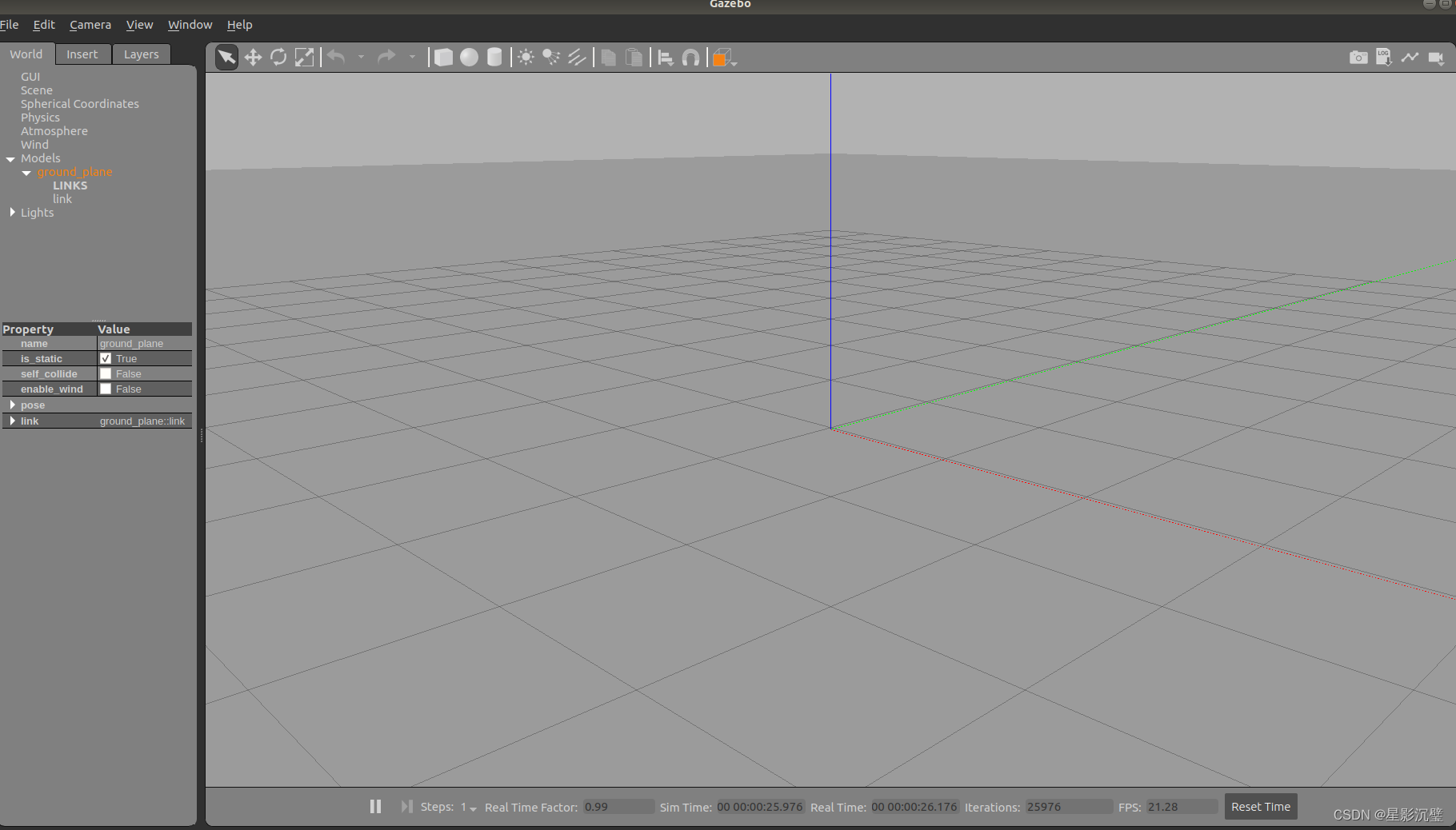Open the data logger icon
The width and height of the screenshot is (1456, 830).
tap(1384, 58)
